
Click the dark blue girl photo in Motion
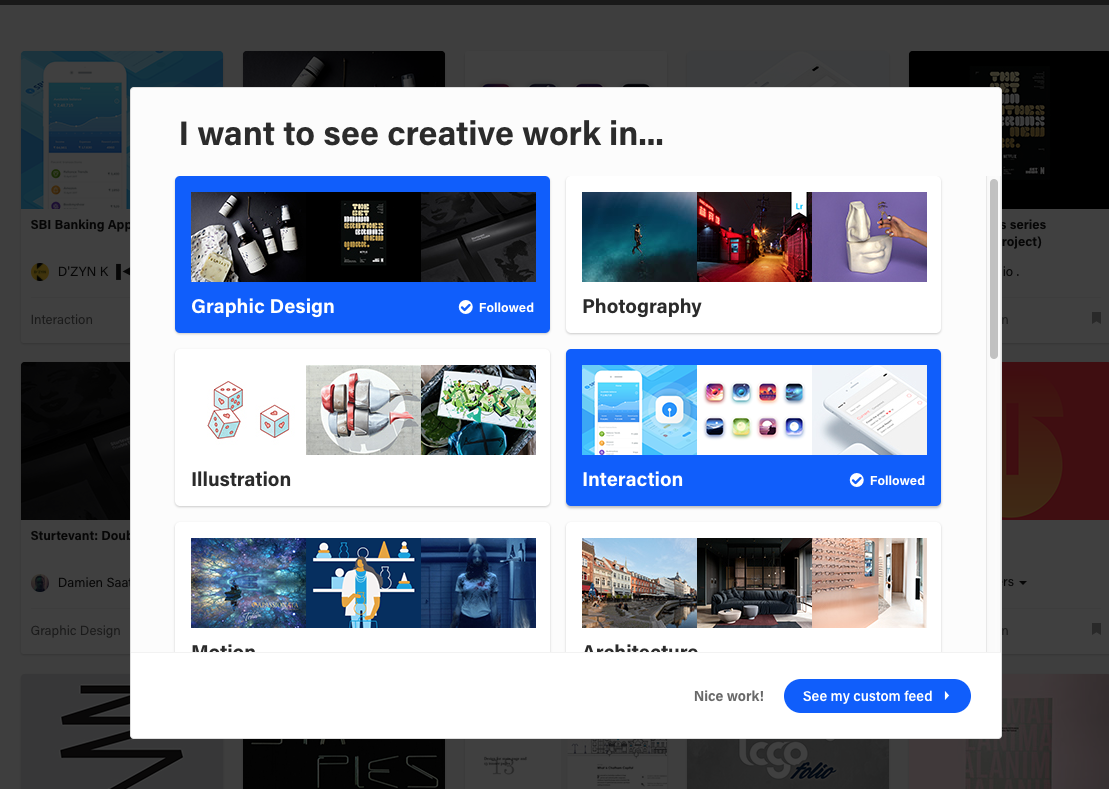478,583
